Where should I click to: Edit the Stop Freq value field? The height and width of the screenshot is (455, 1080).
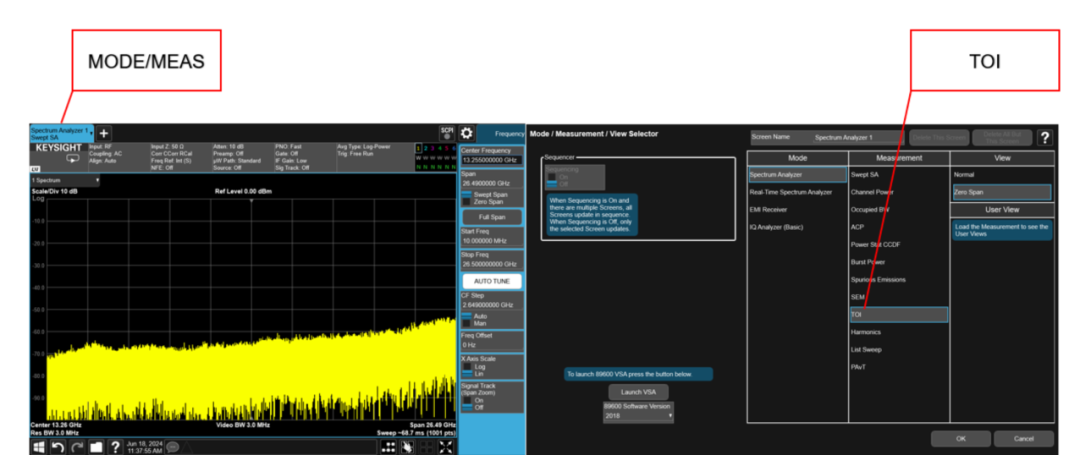(492, 264)
